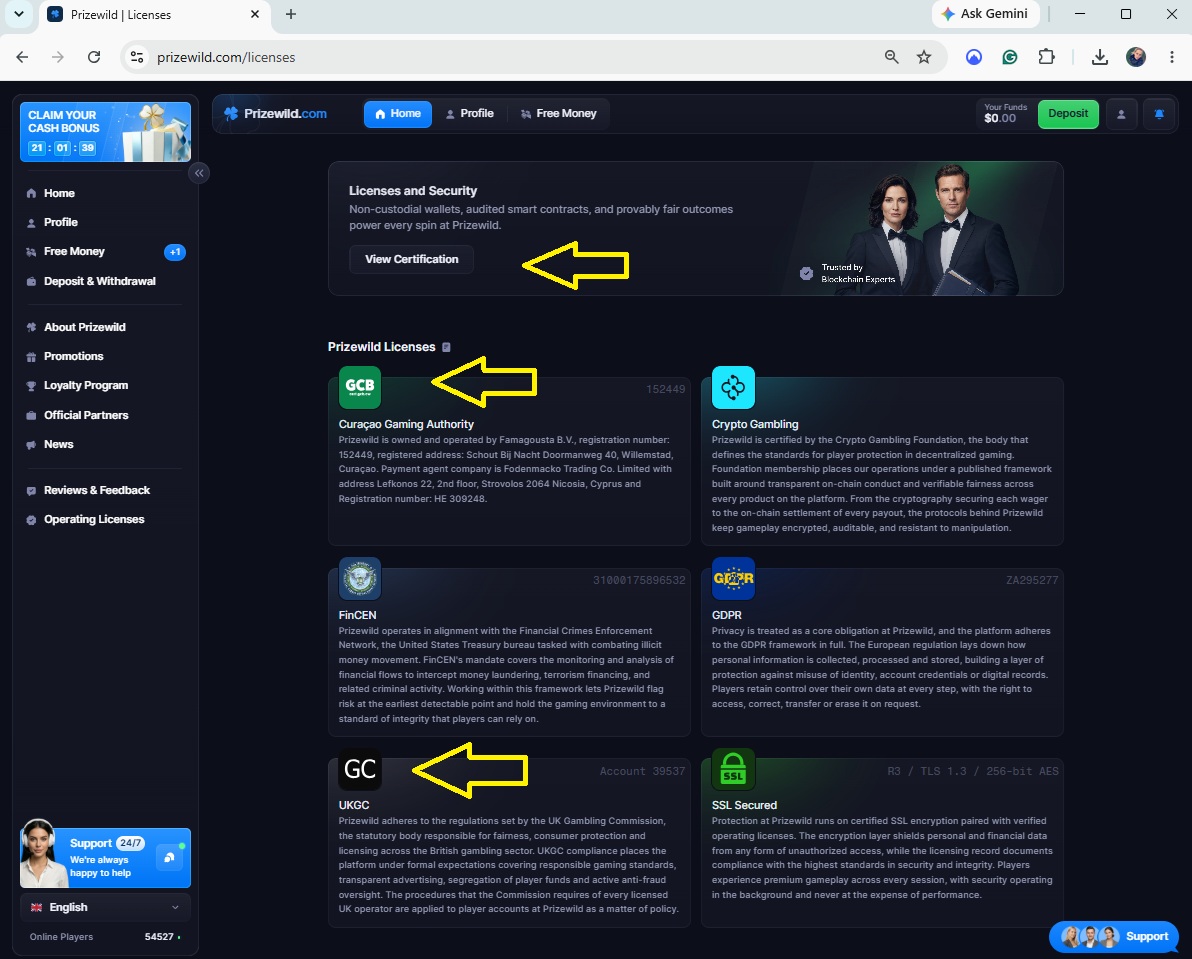Open Deposit & Withdrawal in the sidebar
This screenshot has width=1192, height=959.
click(105, 281)
